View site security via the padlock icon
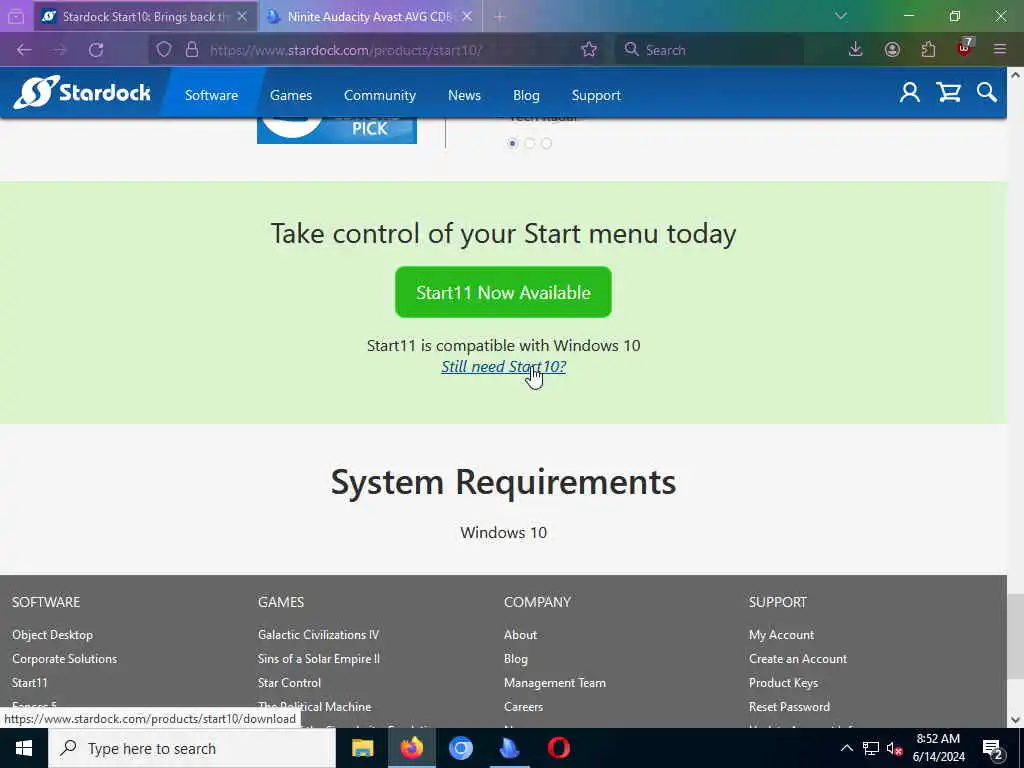Viewport: 1024px width, 768px height. [191, 50]
